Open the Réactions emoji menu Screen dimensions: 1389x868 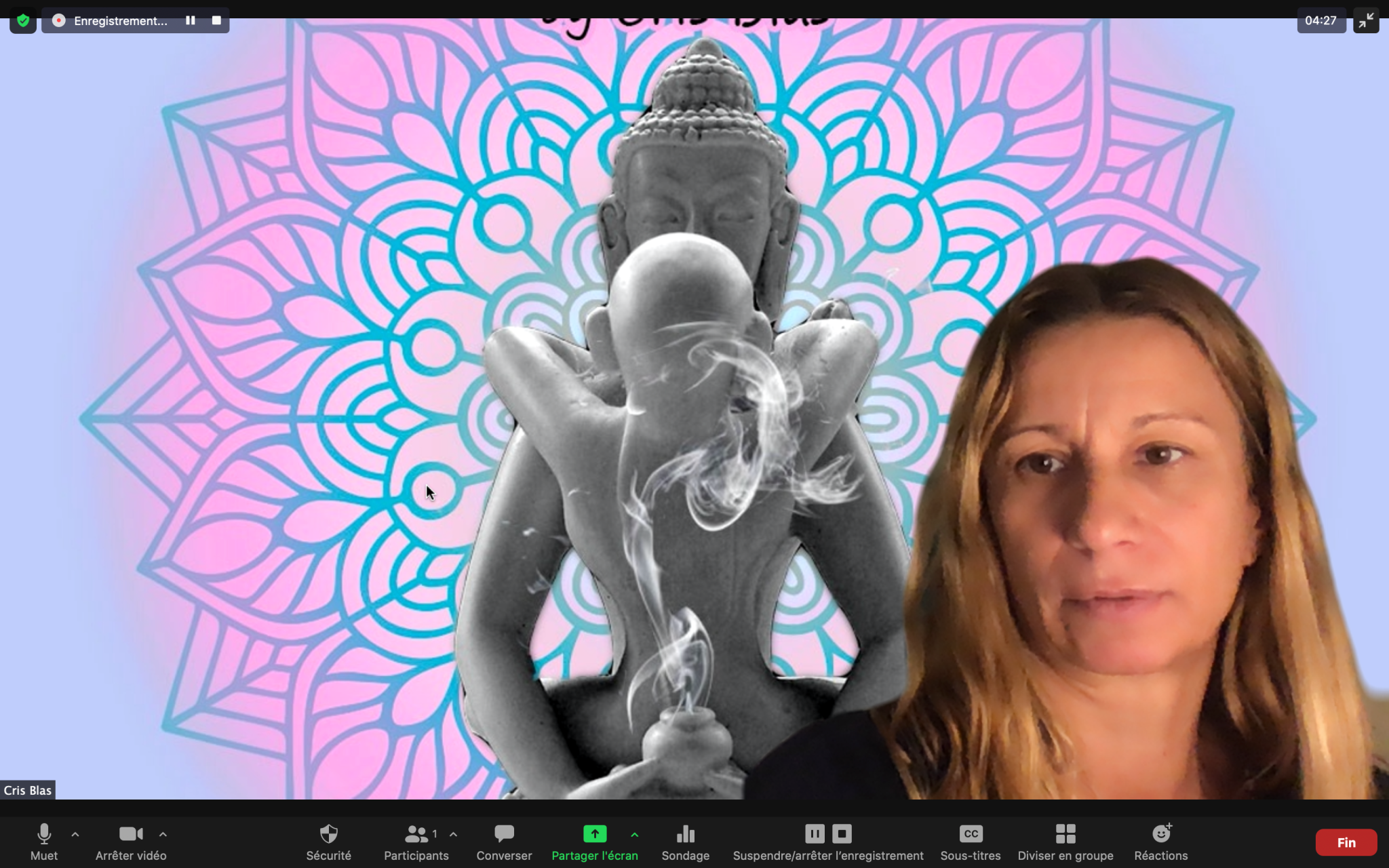tap(1161, 834)
